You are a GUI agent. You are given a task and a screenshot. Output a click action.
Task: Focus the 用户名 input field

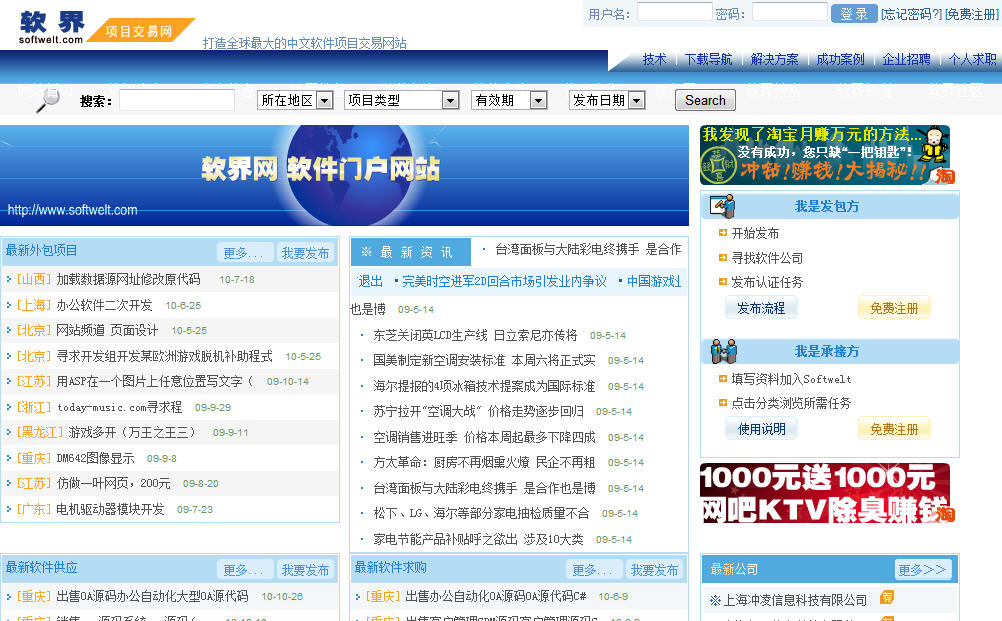pyautogui.click(x=674, y=13)
